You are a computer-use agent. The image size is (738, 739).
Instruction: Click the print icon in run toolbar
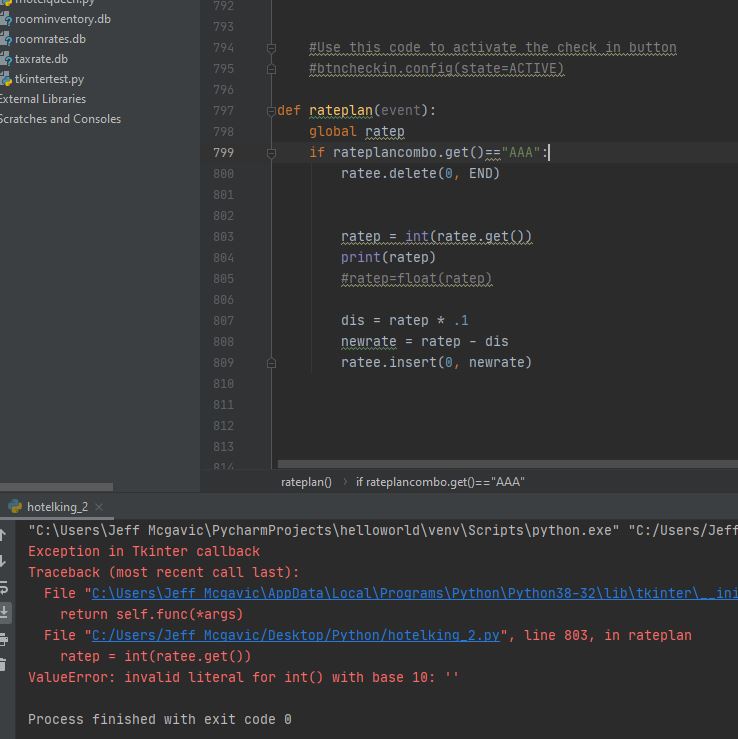[4, 639]
